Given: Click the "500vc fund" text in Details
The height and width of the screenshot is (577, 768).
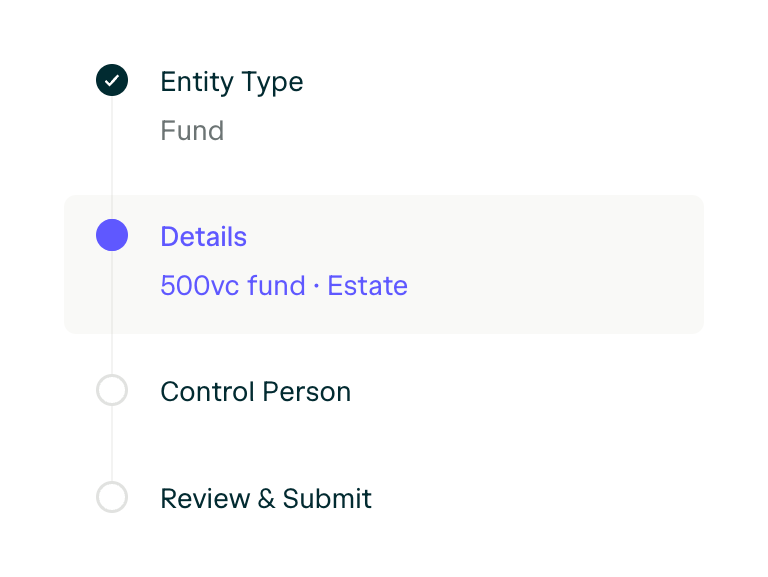Looking at the screenshot, I should [232, 286].
